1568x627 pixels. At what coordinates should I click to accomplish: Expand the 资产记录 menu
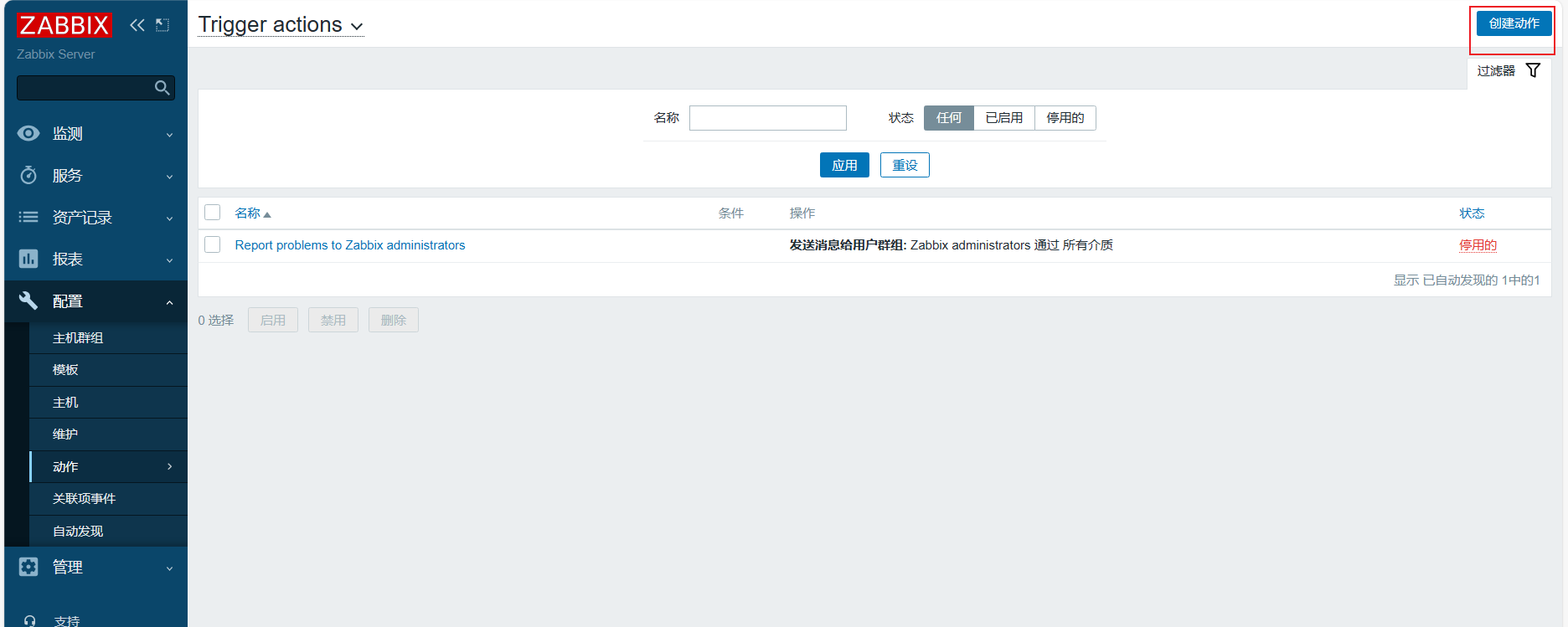96,218
